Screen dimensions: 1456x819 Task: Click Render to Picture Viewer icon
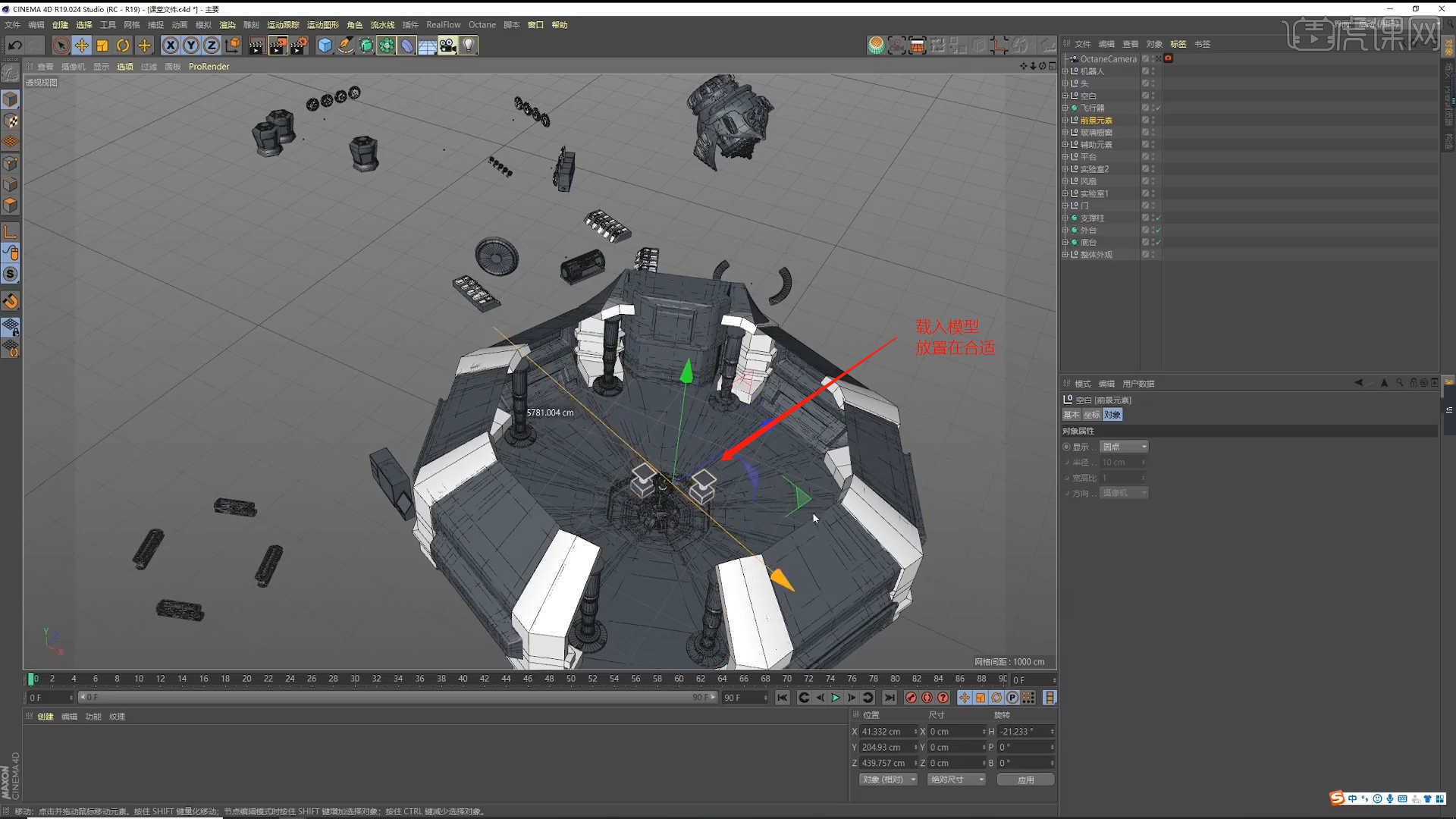coord(278,45)
